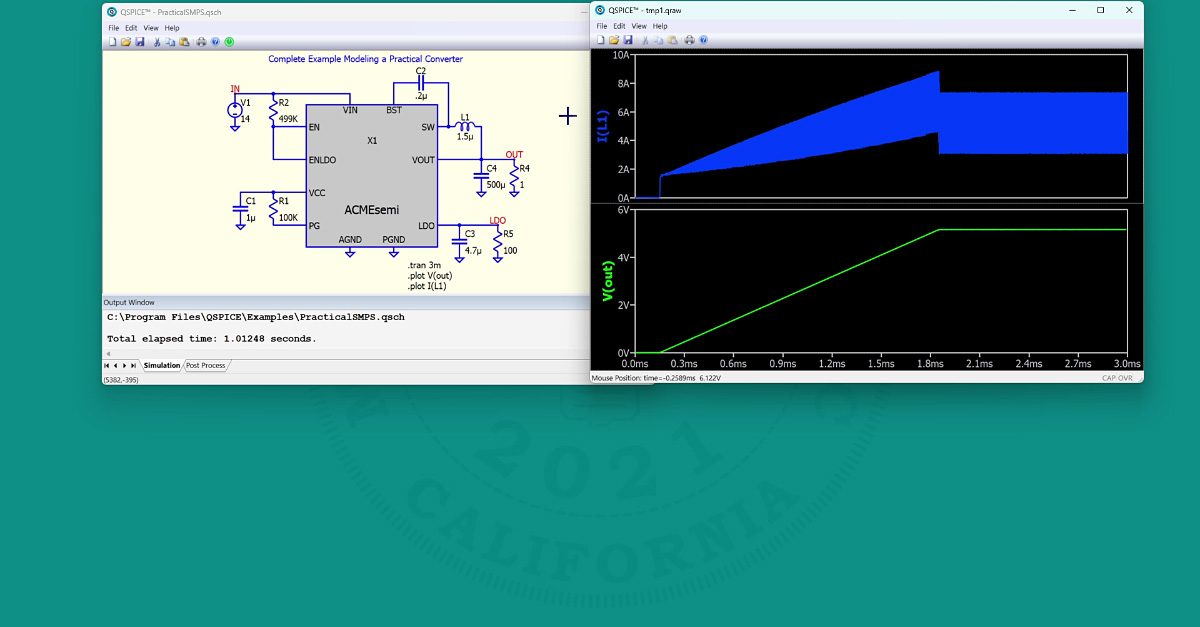Select the Paste icon in the schematic toolbar
The width and height of the screenshot is (1200, 627).
[184, 43]
